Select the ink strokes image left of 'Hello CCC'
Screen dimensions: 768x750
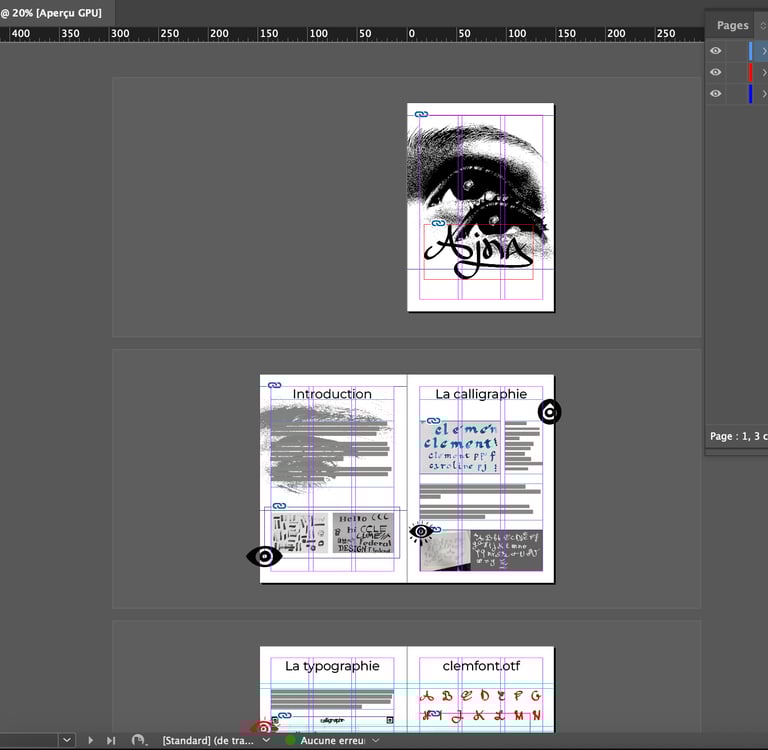coord(300,533)
